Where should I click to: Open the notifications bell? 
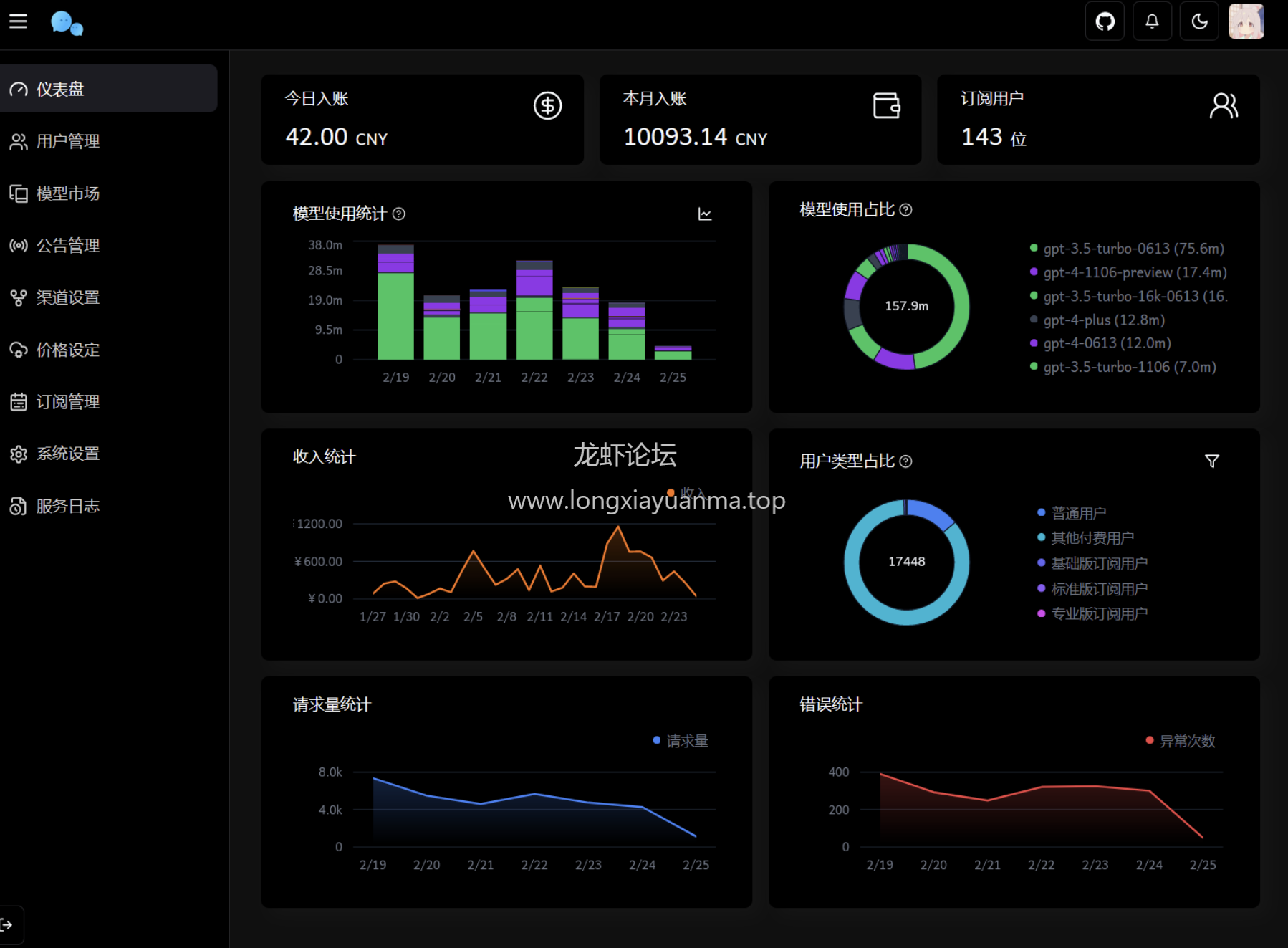point(1152,21)
